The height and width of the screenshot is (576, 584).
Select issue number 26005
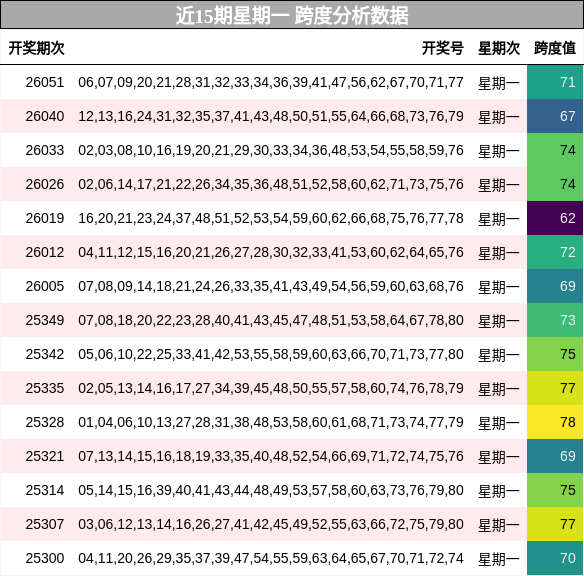coord(45,286)
